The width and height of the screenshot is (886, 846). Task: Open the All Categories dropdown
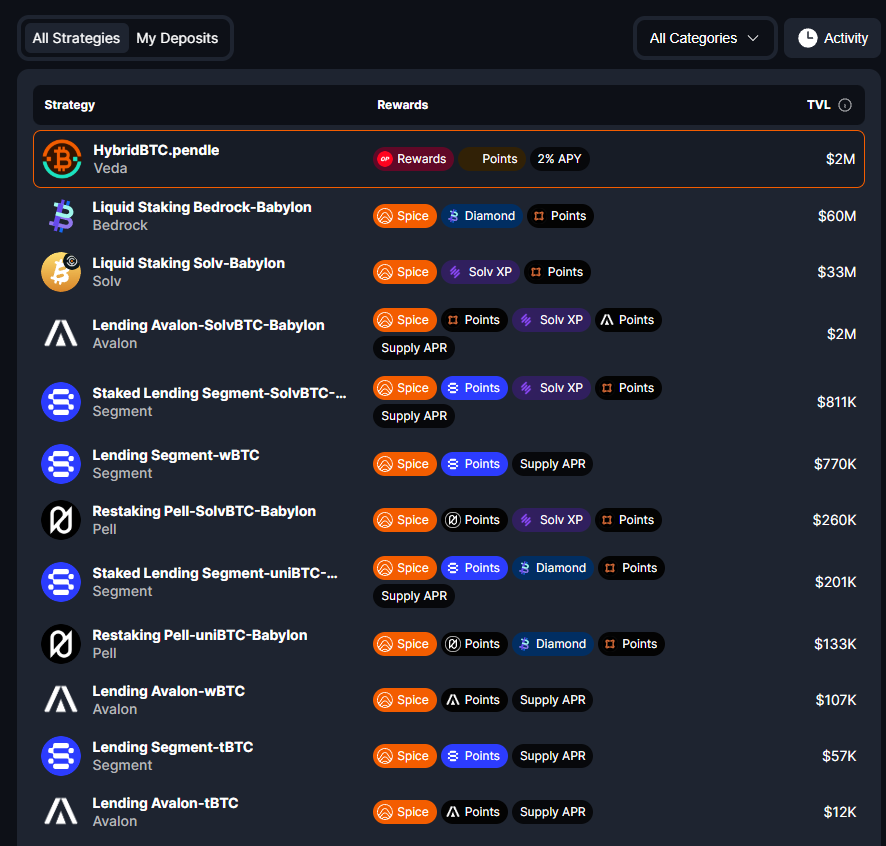(x=705, y=38)
